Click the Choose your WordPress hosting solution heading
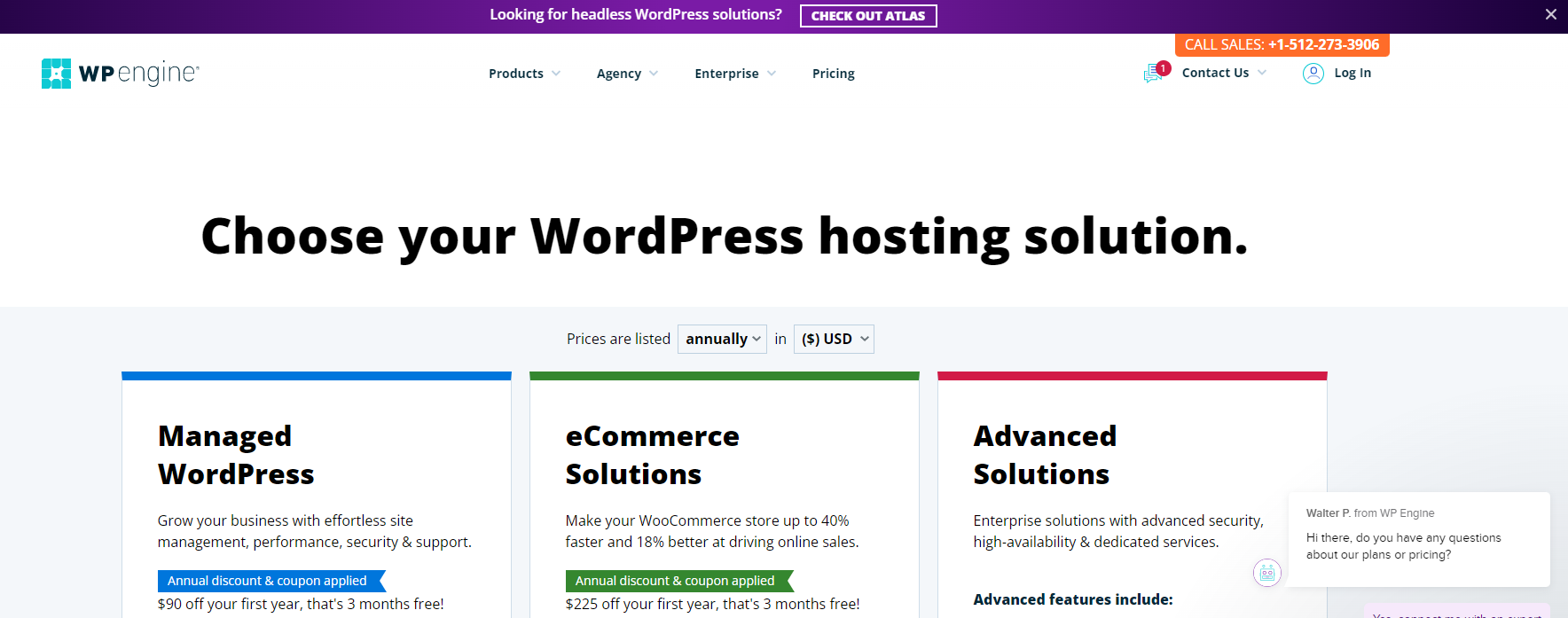The height and width of the screenshot is (618, 1568). [x=725, y=237]
